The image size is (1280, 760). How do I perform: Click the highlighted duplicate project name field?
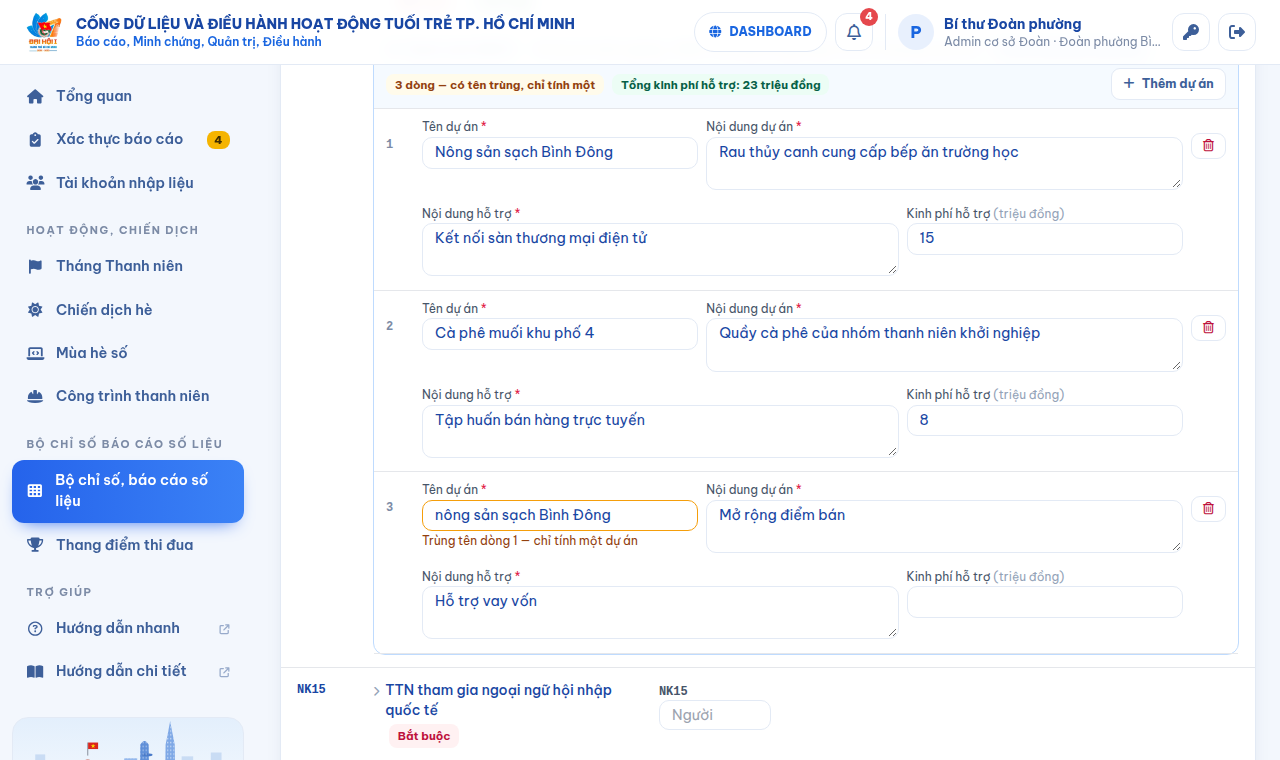(x=560, y=515)
